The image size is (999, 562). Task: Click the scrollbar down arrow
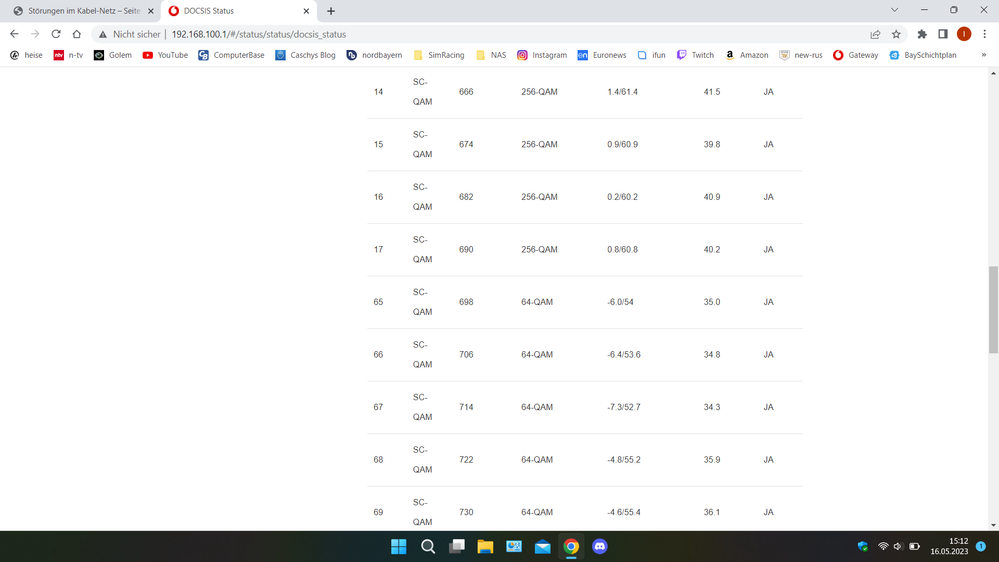(993, 526)
